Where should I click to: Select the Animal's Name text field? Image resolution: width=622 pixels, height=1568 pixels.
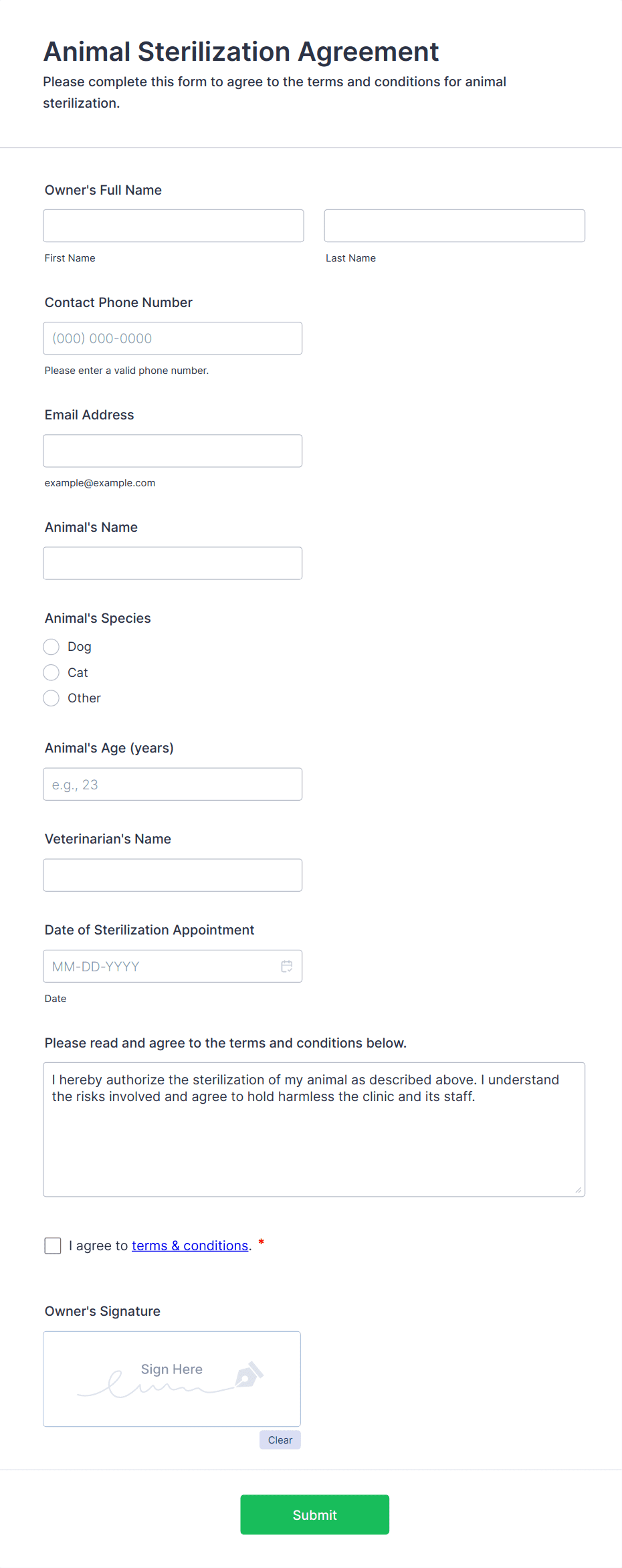pyautogui.click(x=173, y=563)
